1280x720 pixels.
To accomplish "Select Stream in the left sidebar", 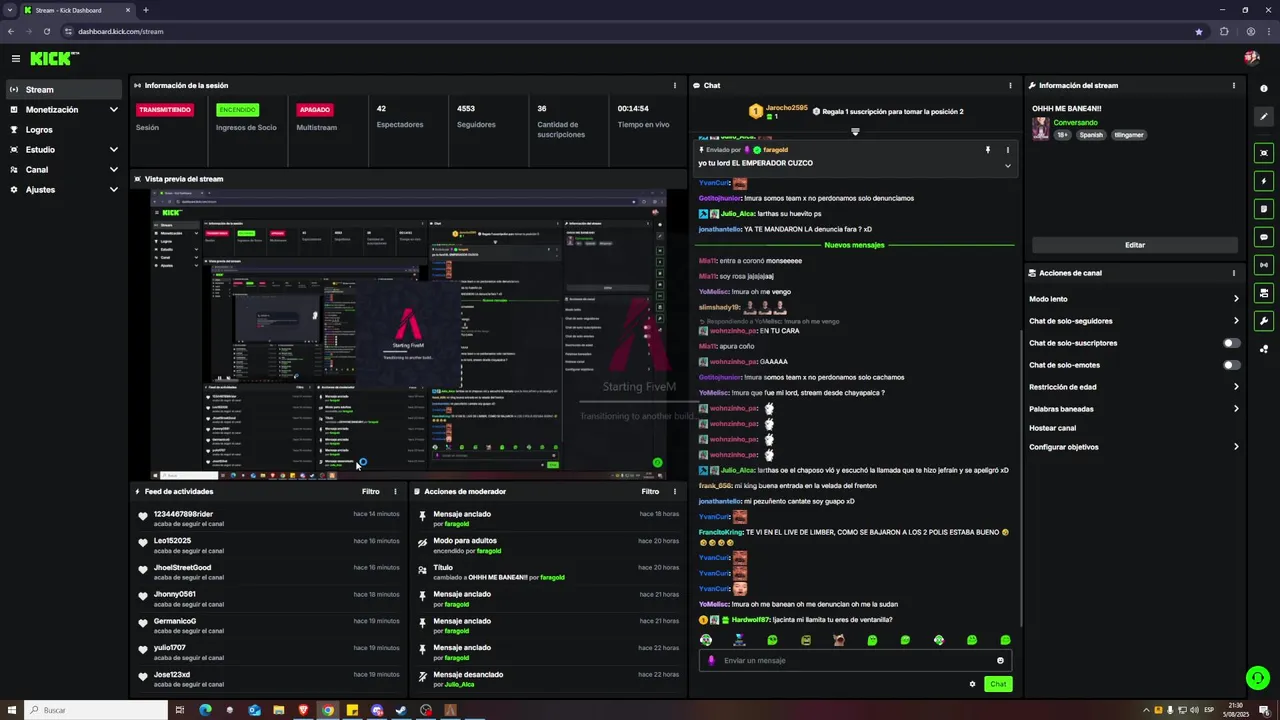I will [65, 90].
